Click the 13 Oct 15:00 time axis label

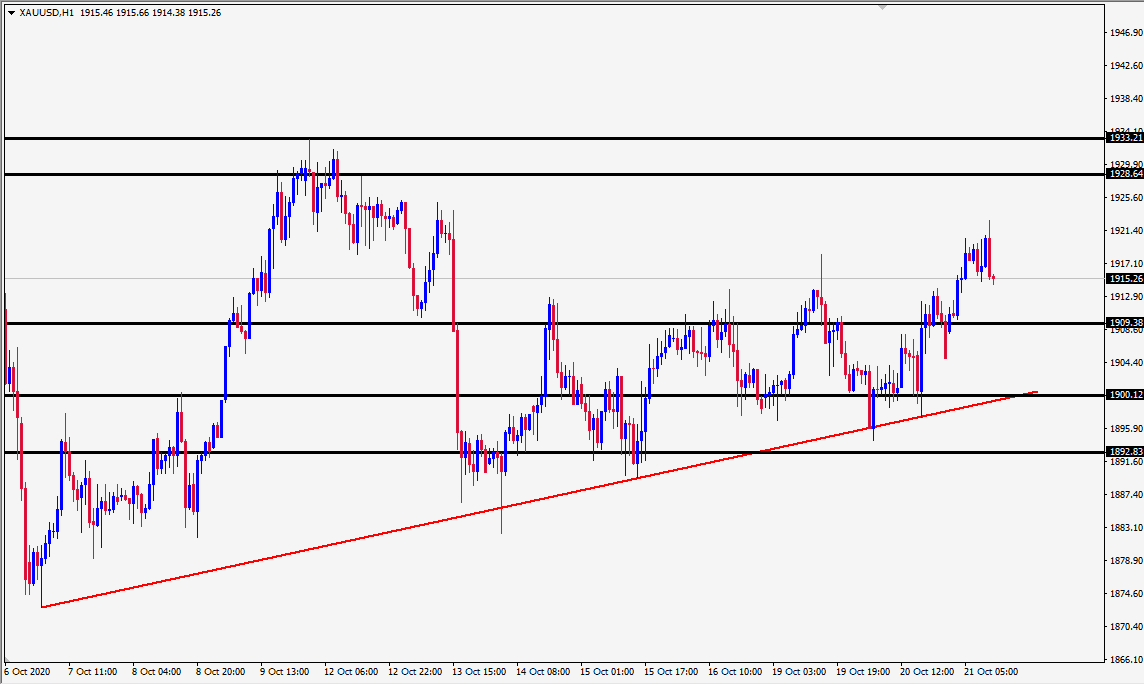tap(479, 671)
